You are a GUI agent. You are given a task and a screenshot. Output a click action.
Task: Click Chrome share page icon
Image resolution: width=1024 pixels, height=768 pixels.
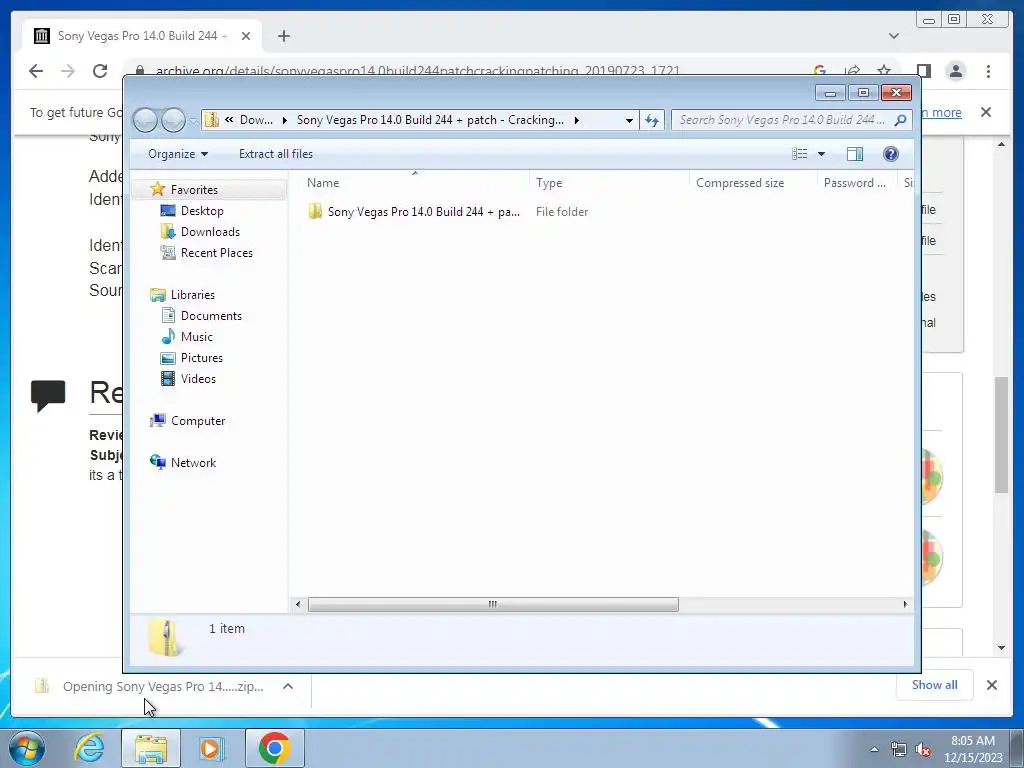[852, 71]
